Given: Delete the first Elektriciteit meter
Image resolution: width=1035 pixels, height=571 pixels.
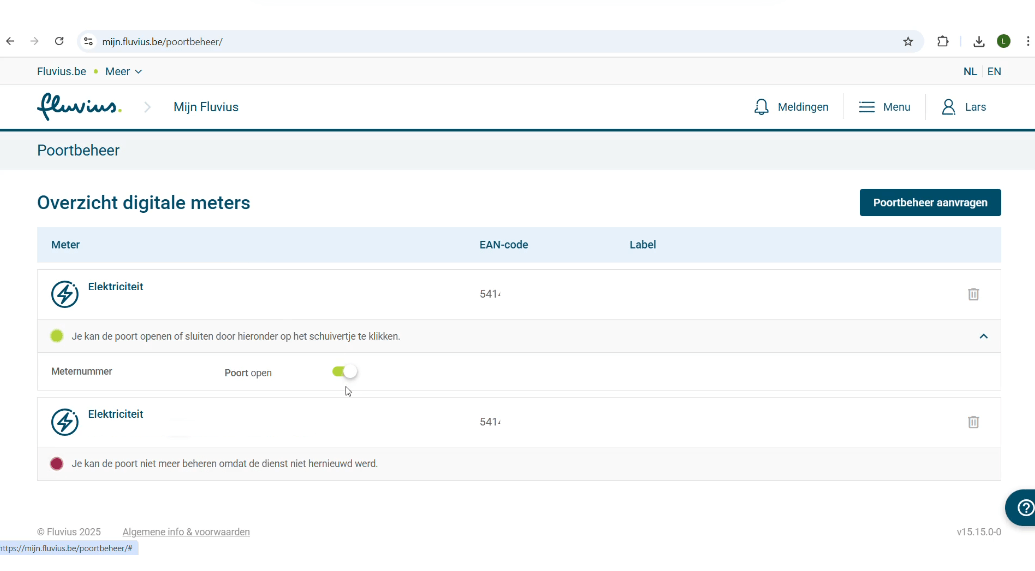Looking at the screenshot, I should click(x=973, y=294).
